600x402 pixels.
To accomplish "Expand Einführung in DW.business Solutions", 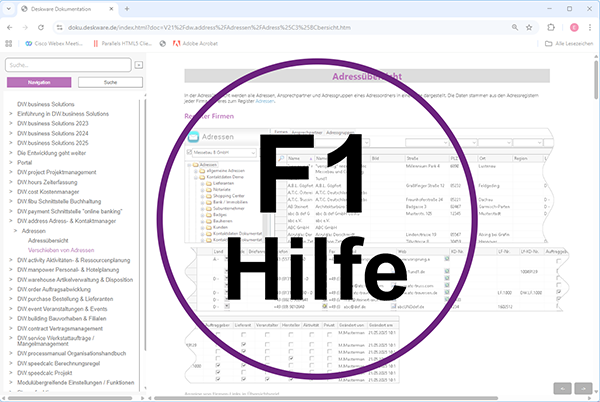I will point(11,114).
